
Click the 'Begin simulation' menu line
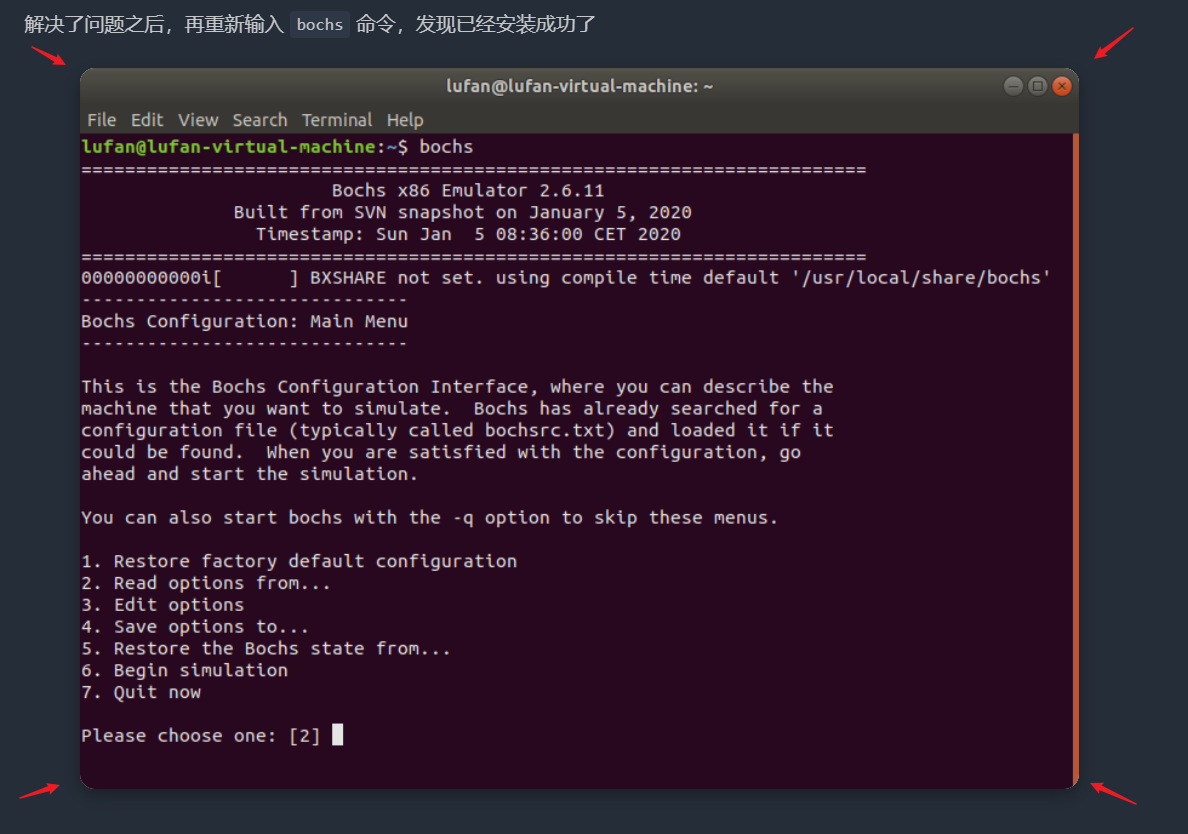(184, 670)
